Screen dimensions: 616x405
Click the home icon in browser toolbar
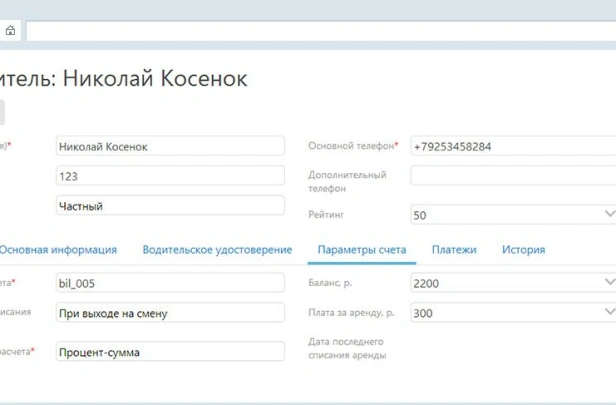[10, 31]
